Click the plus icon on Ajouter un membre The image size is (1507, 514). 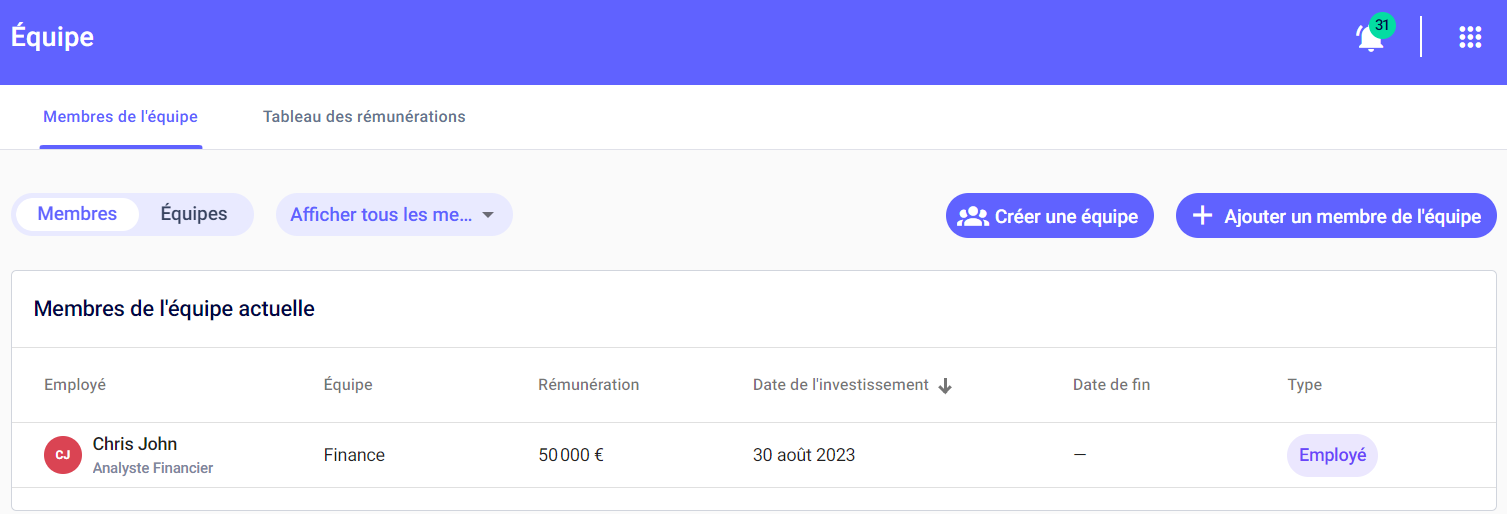tap(1203, 216)
